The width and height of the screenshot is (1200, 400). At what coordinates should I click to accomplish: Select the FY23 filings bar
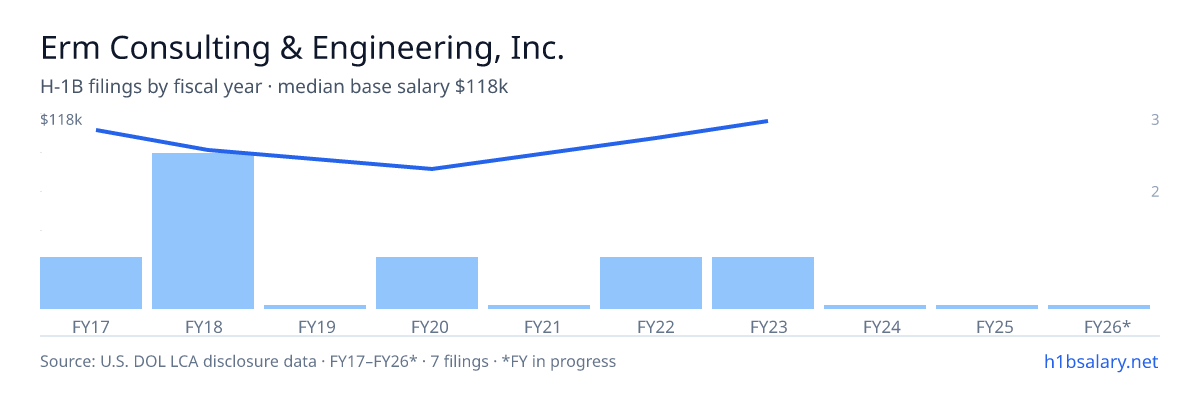pyautogui.click(x=763, y=283)
